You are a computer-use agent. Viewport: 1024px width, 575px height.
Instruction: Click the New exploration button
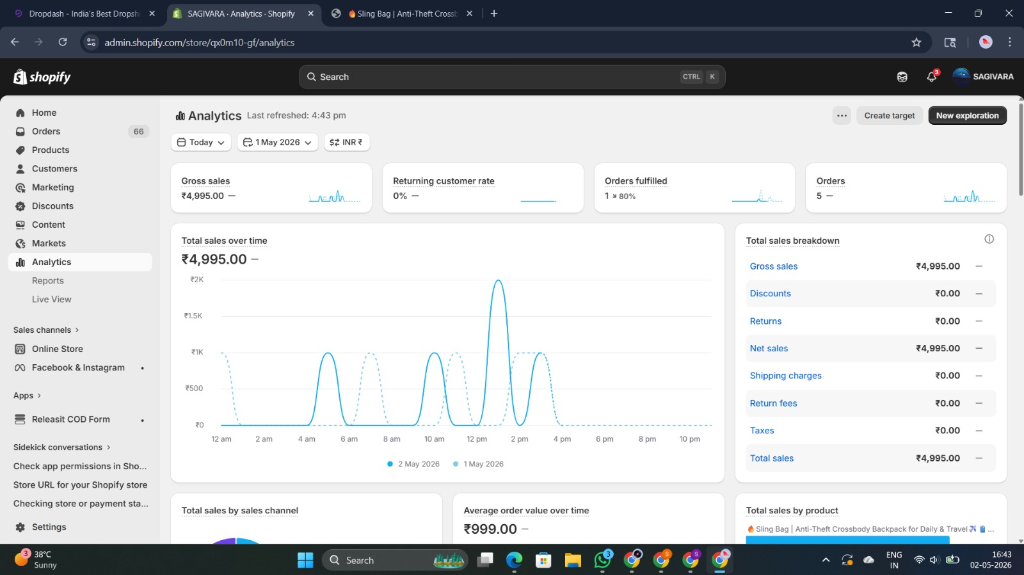(x=967, y=116)
